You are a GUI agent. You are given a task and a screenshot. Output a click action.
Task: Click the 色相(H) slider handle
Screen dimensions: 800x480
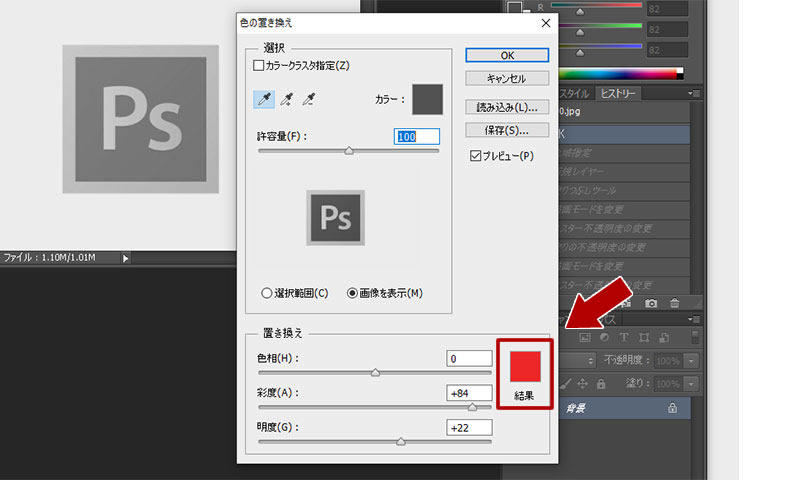click(x=376, y=372)
